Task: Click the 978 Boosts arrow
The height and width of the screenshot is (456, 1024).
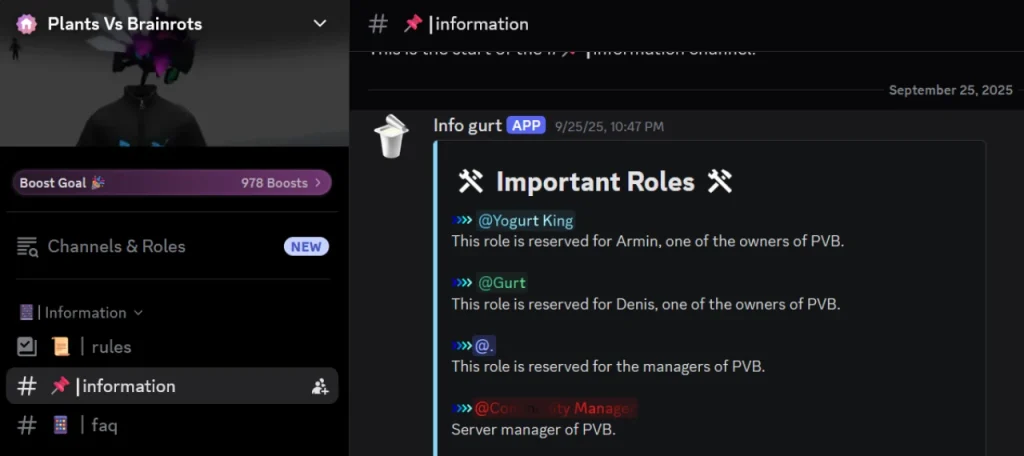Action: (x=318, y=183)
